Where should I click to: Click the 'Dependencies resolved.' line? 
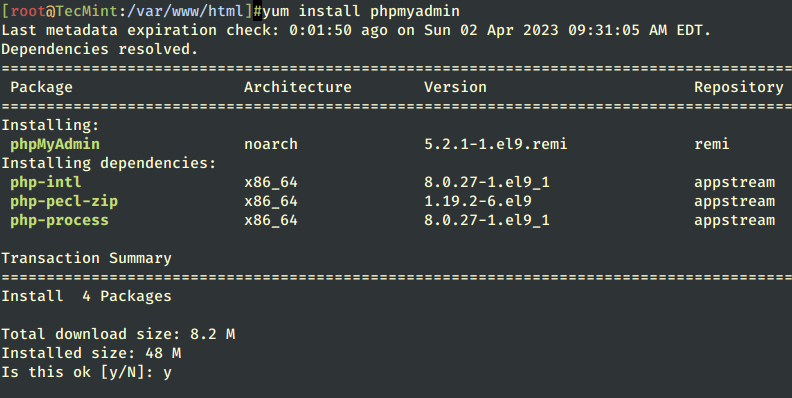[x=100, y=49]
